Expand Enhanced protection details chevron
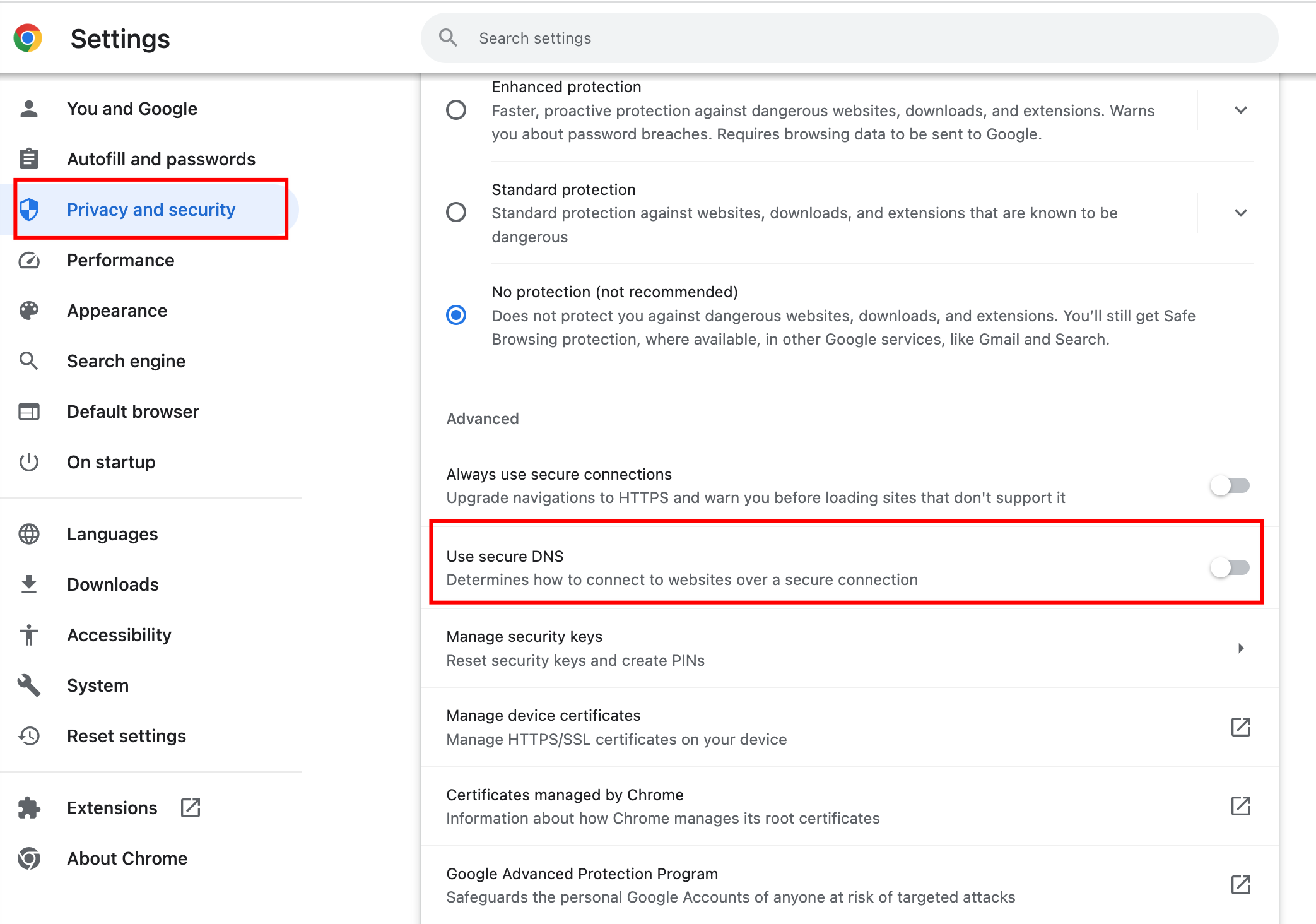1316x924 pixels. pyautogui.click(x=1240, y=110)
